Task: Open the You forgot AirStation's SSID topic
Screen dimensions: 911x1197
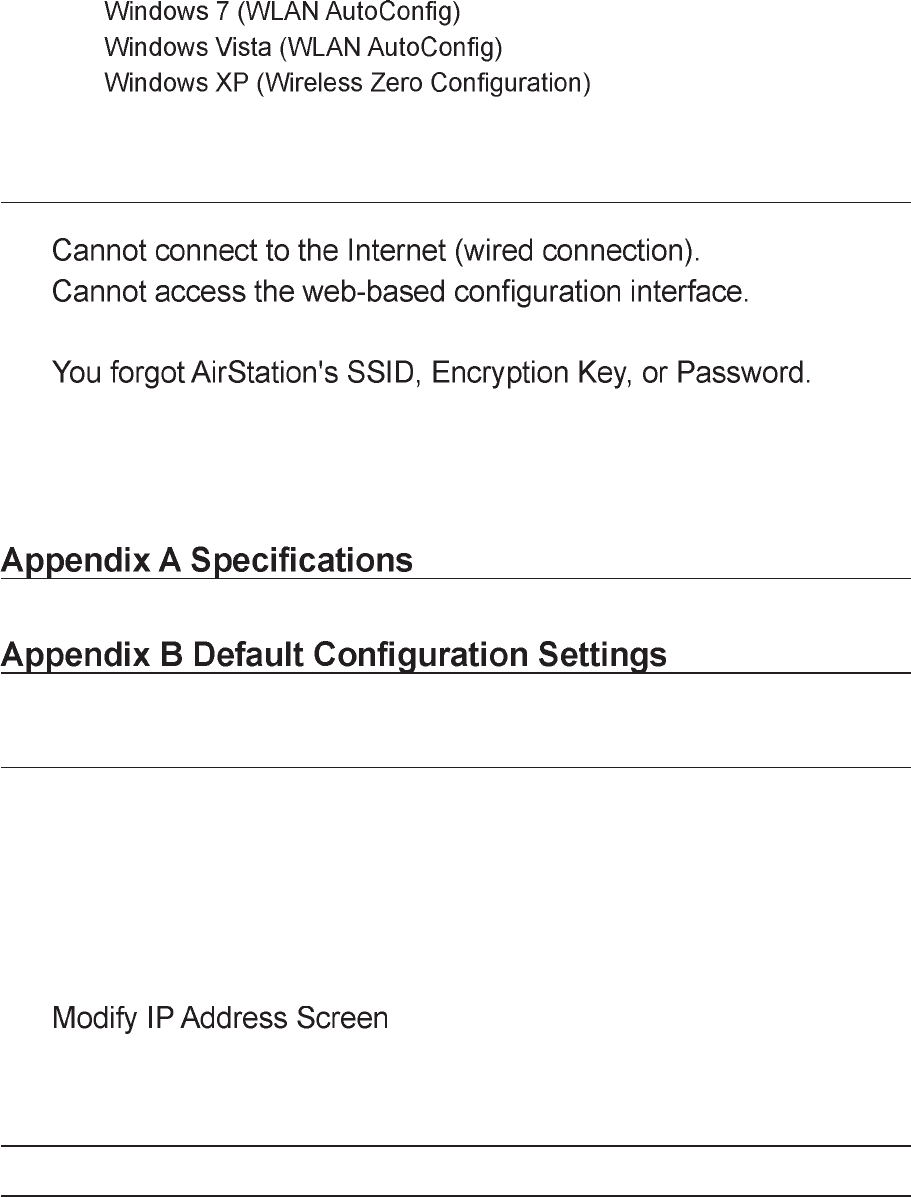Action: 431,373
